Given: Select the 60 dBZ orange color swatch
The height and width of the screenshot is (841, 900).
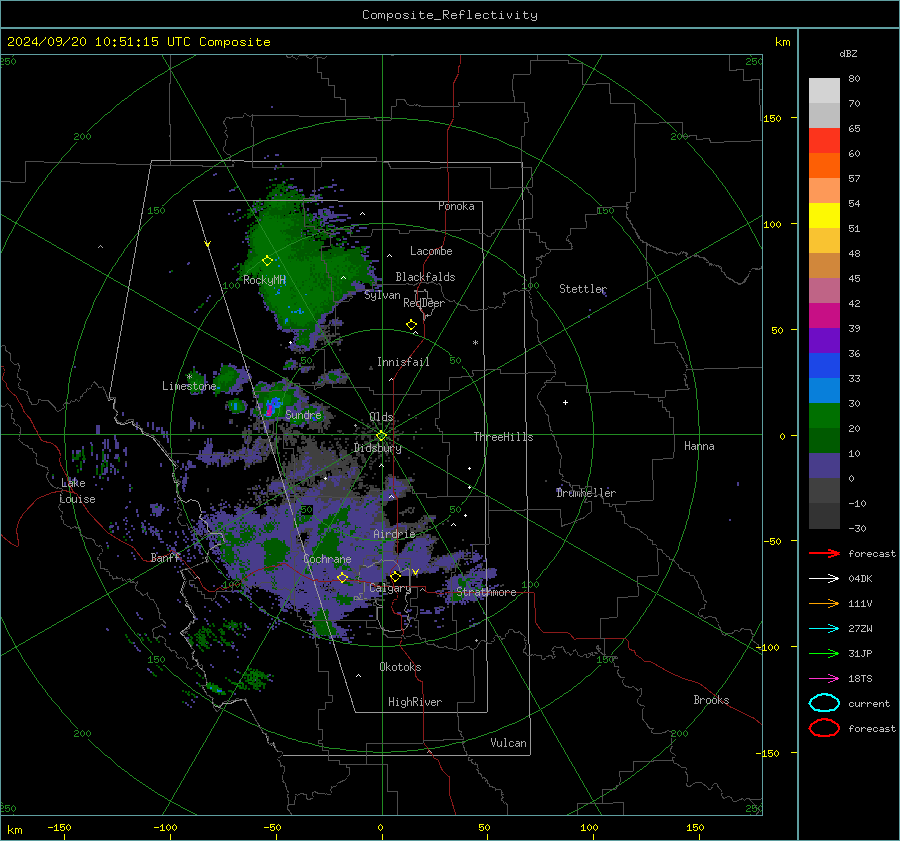Looking at the screenshot, I should [824, 165].
